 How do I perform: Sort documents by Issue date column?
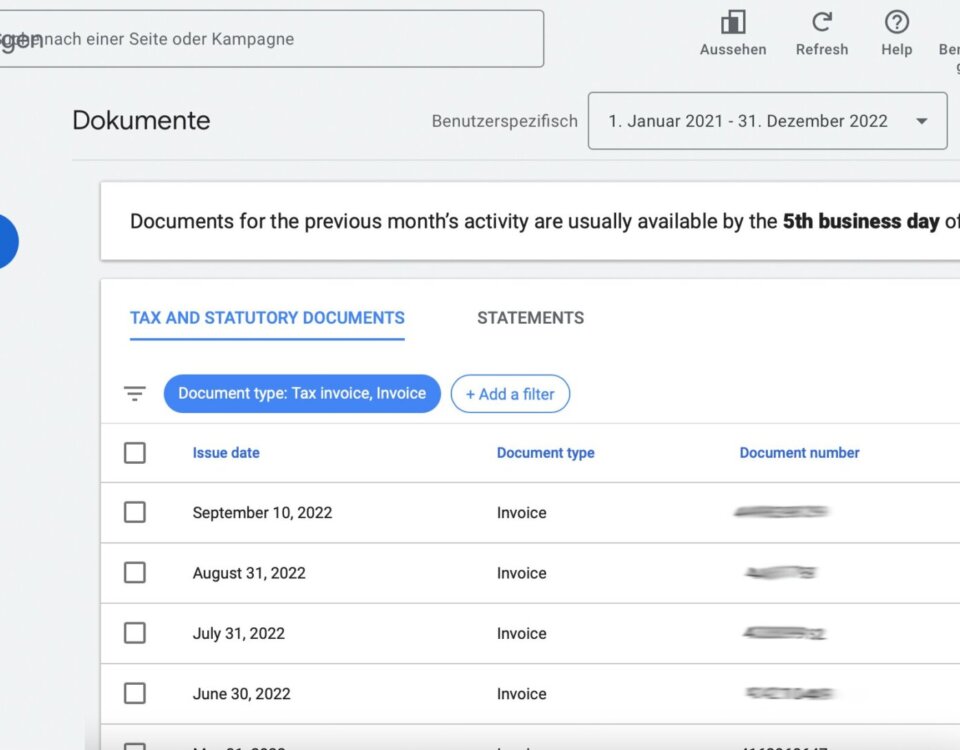(226, 452)
